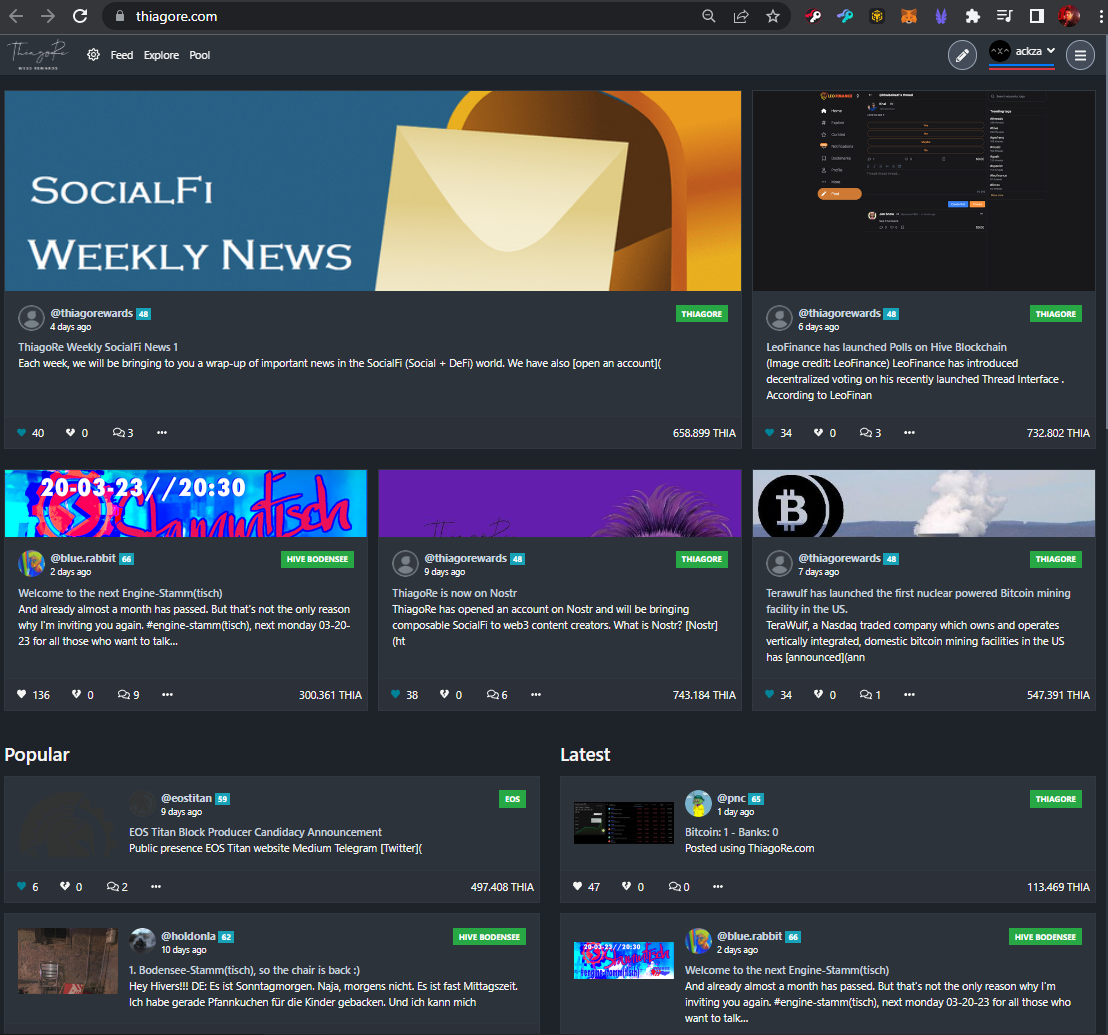1108x1035 pixels.
Task: Open @holdonla profile link
Action: point(188,936)
